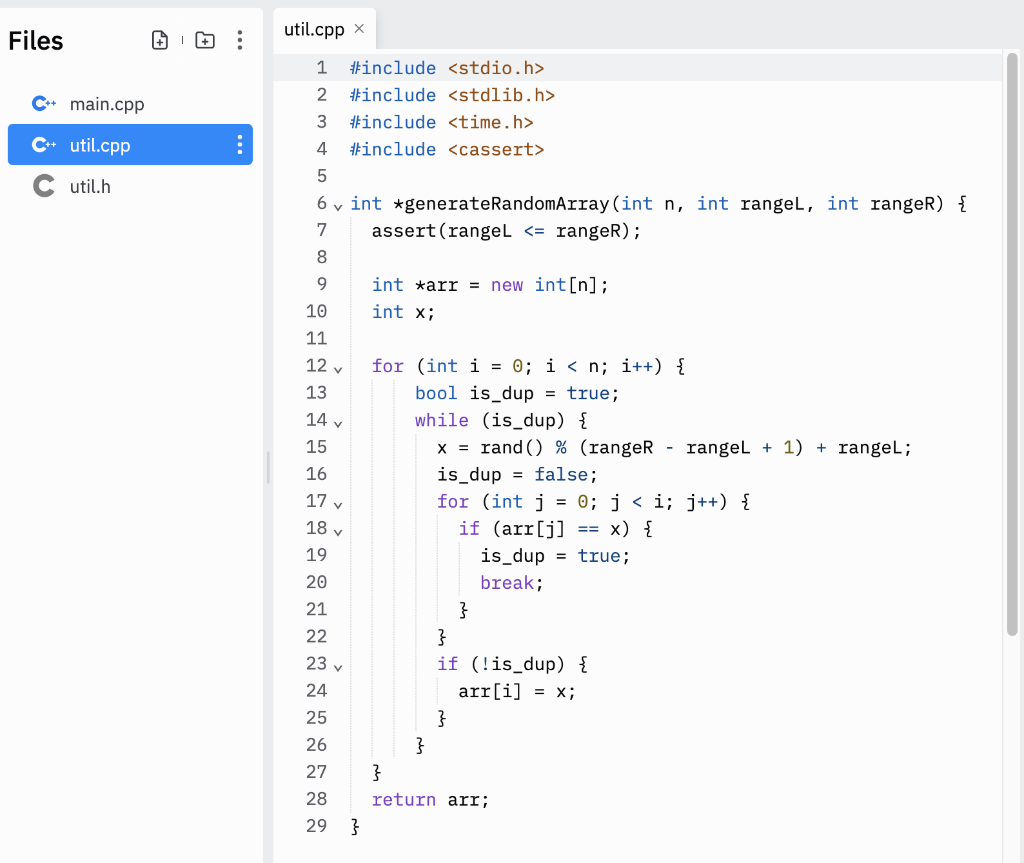Open the options menu on the util.cpp row
Image resolution: width=1024 pixels, height=863 pixels.
239,144
